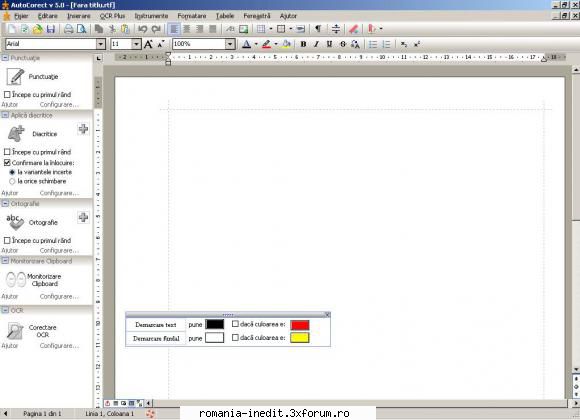This screenshot has height=420, width=580.
Task: Click the Insert picture icon
Action: click(243, 29)
